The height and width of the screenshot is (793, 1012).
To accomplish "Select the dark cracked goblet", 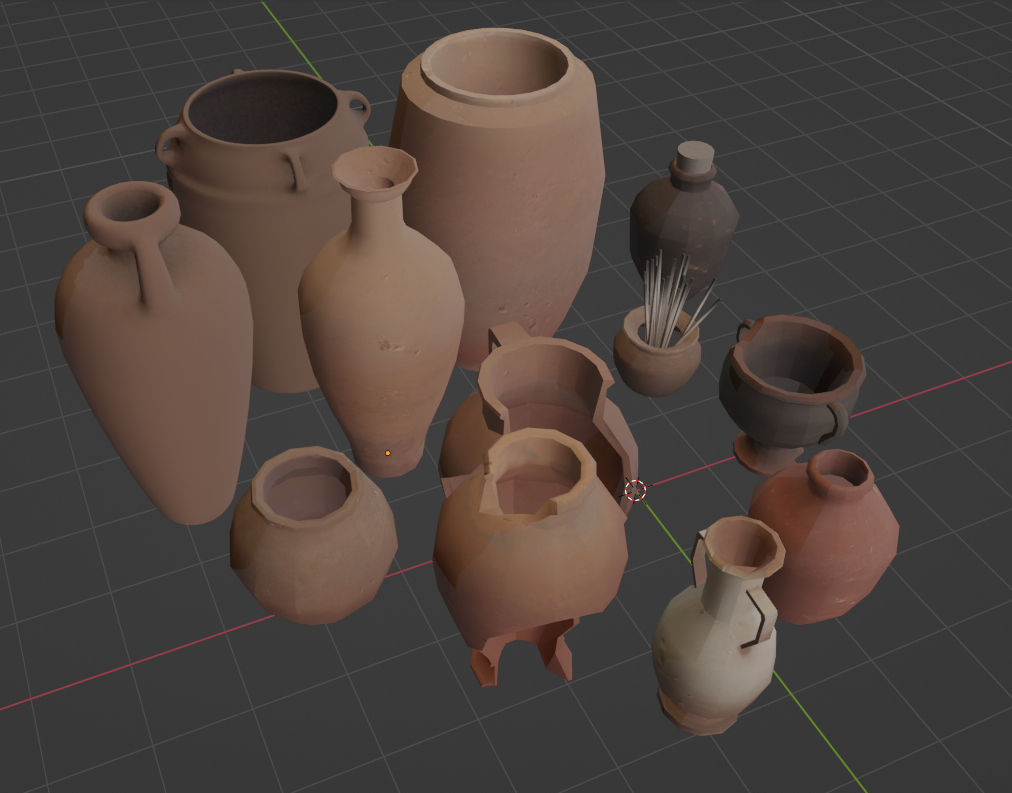I will pos(791,394).
